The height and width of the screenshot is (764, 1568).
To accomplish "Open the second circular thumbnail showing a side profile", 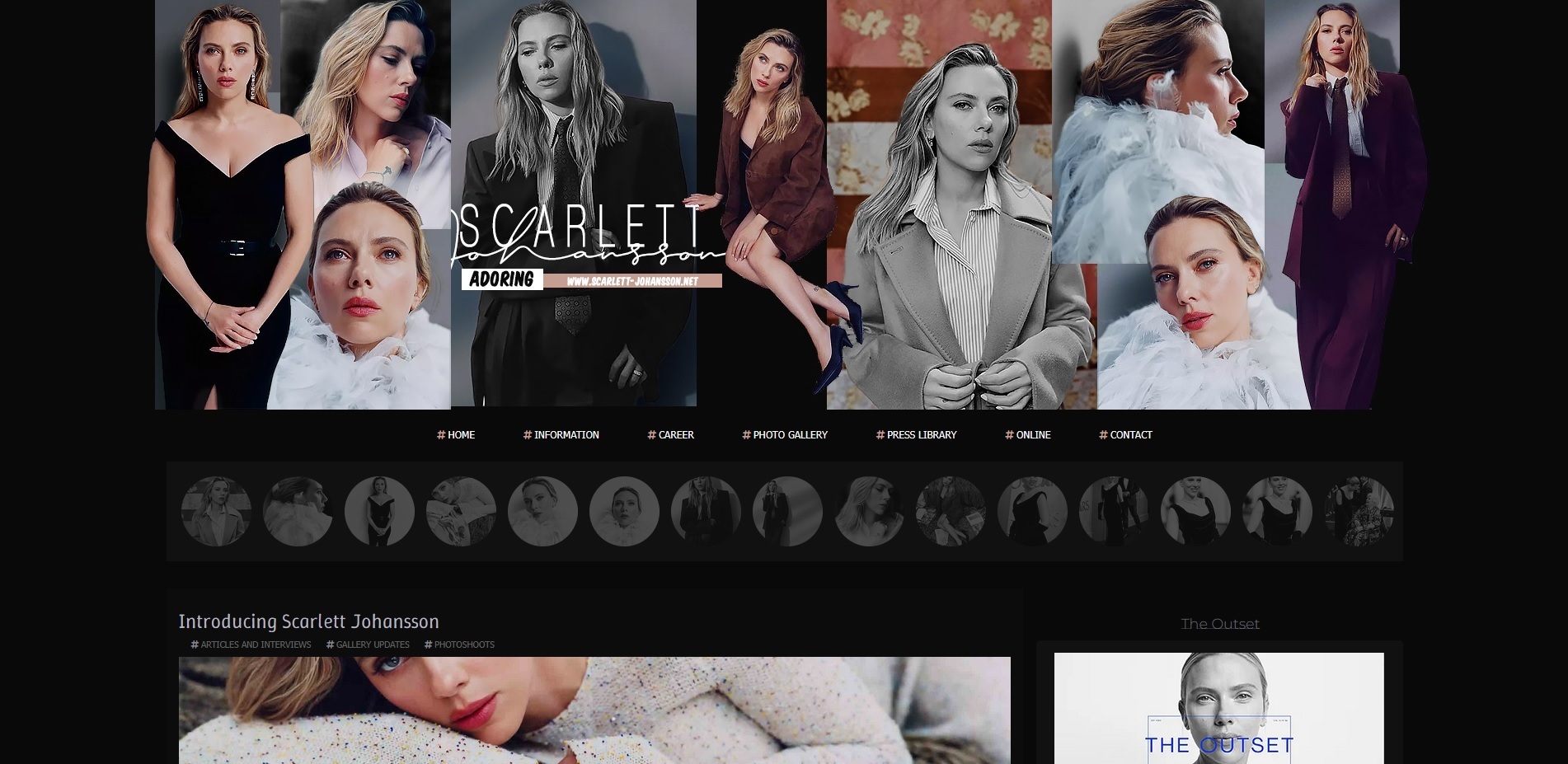I will click(298, 512).
